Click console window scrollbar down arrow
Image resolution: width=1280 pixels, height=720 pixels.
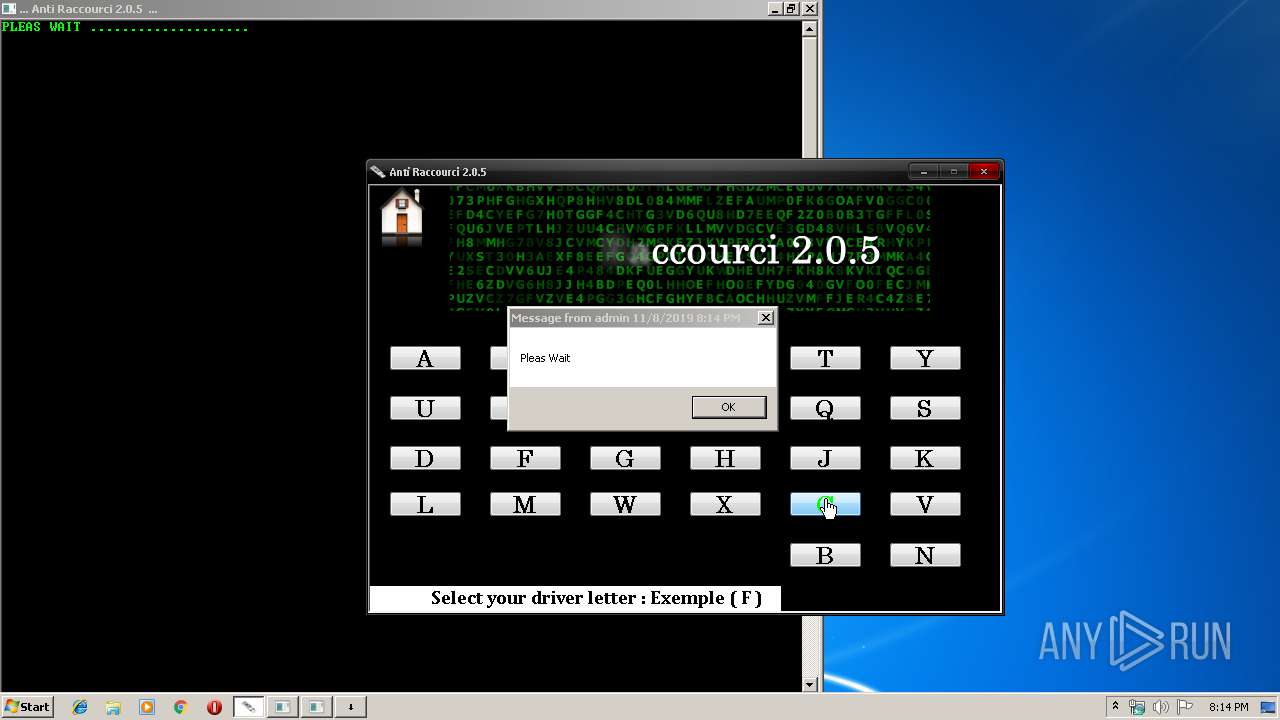coord(810,685)
